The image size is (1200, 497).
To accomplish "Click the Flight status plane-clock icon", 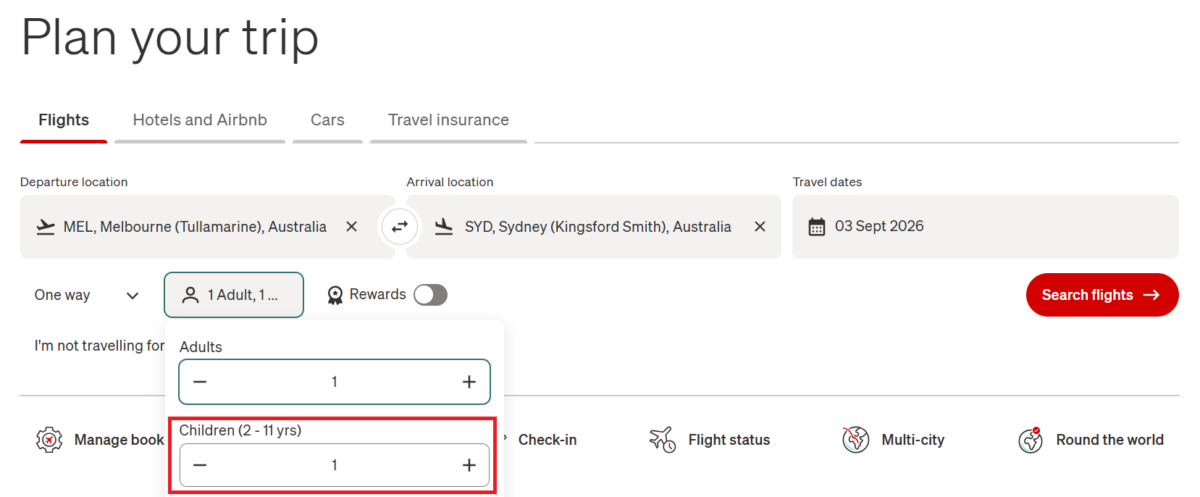I will tap(662, 440).
